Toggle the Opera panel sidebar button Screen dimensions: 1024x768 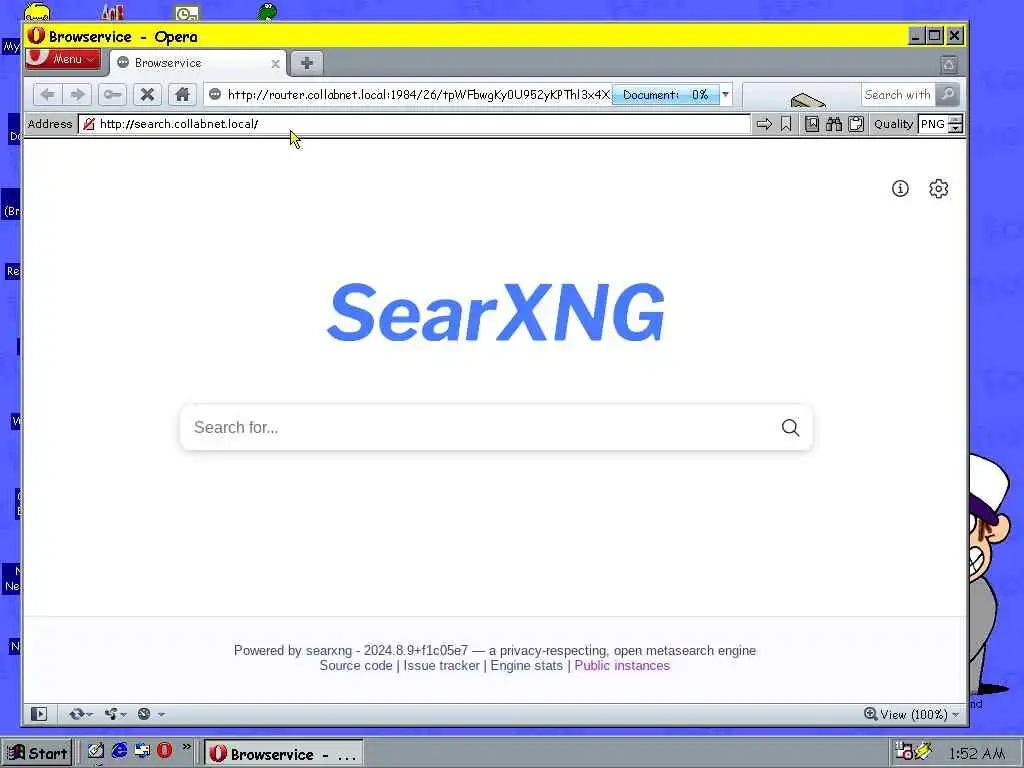pos(39,714)
